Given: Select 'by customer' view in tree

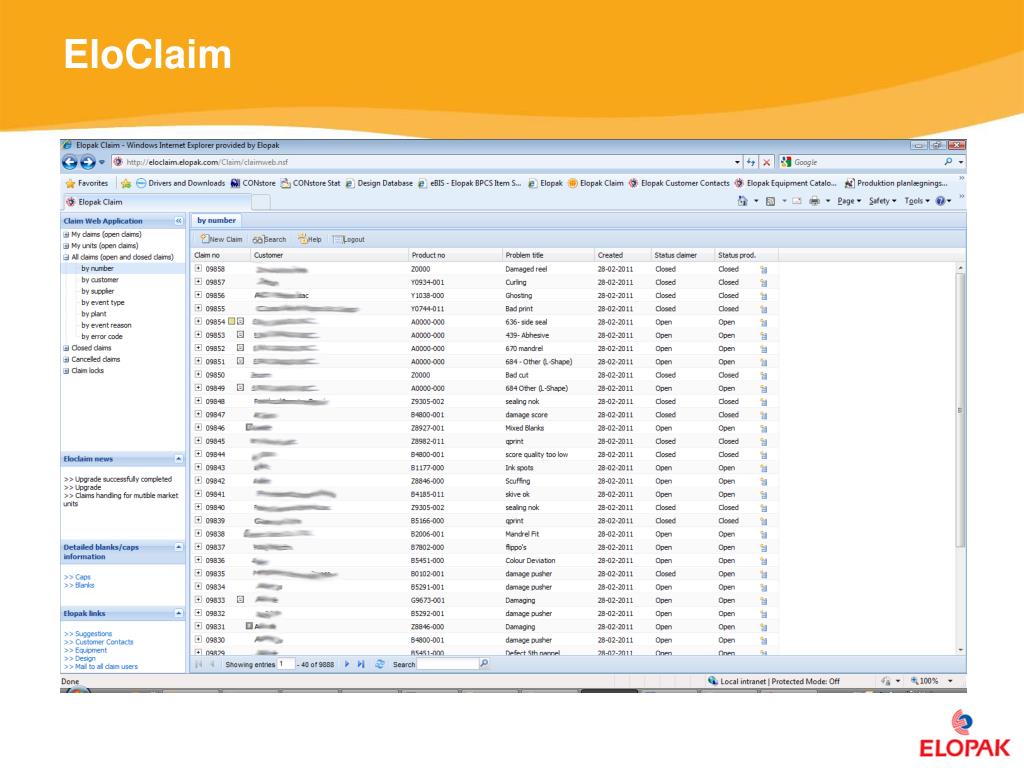Looking at the screenshot, I should click(100, 280).
